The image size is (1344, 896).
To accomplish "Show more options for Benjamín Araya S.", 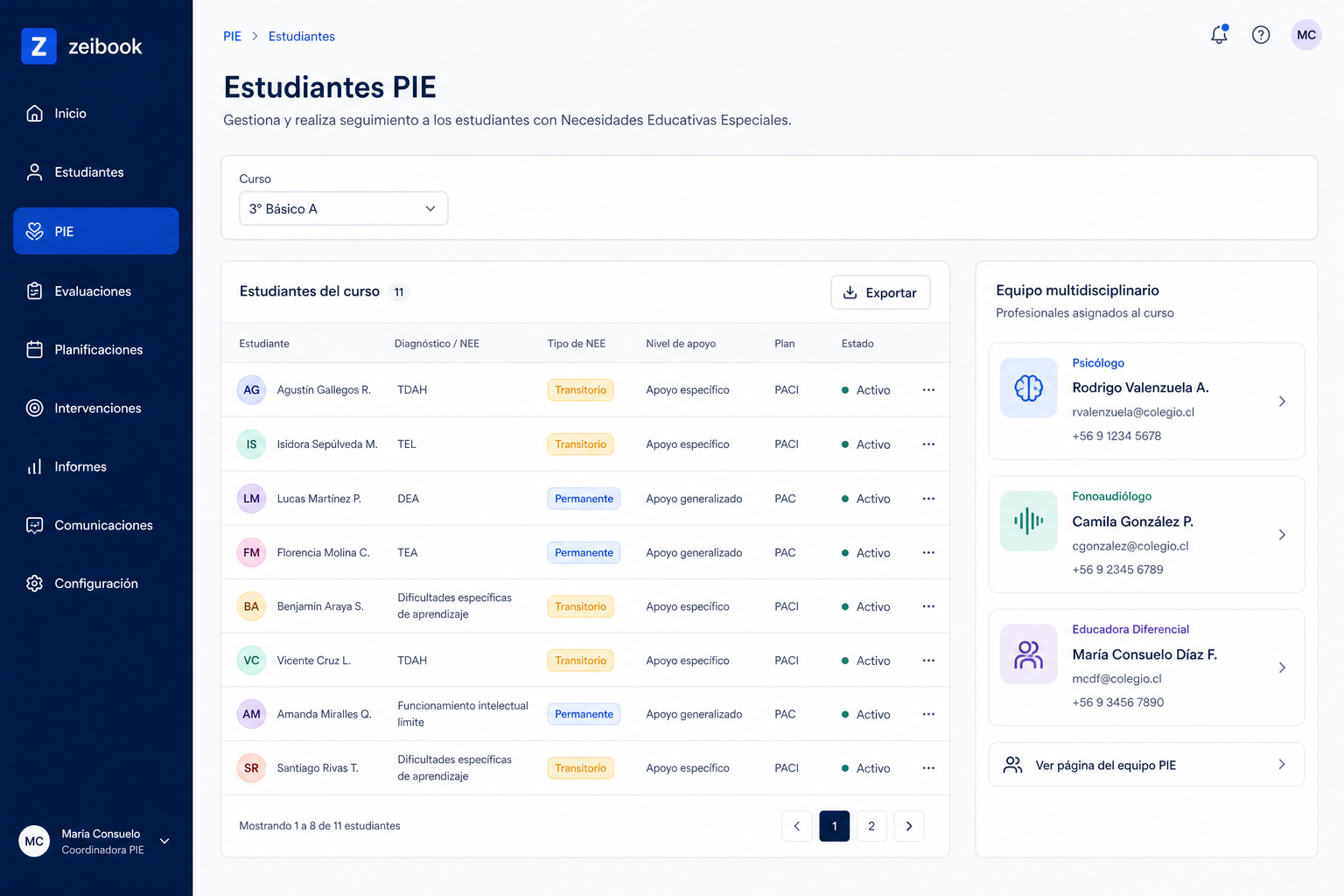I will click(x=928, y=606).
